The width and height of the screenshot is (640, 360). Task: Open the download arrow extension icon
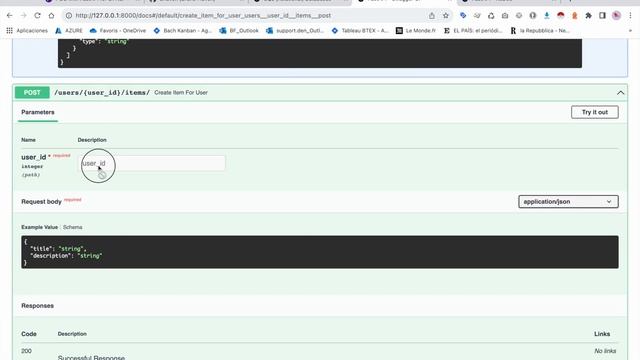(547, 16)
